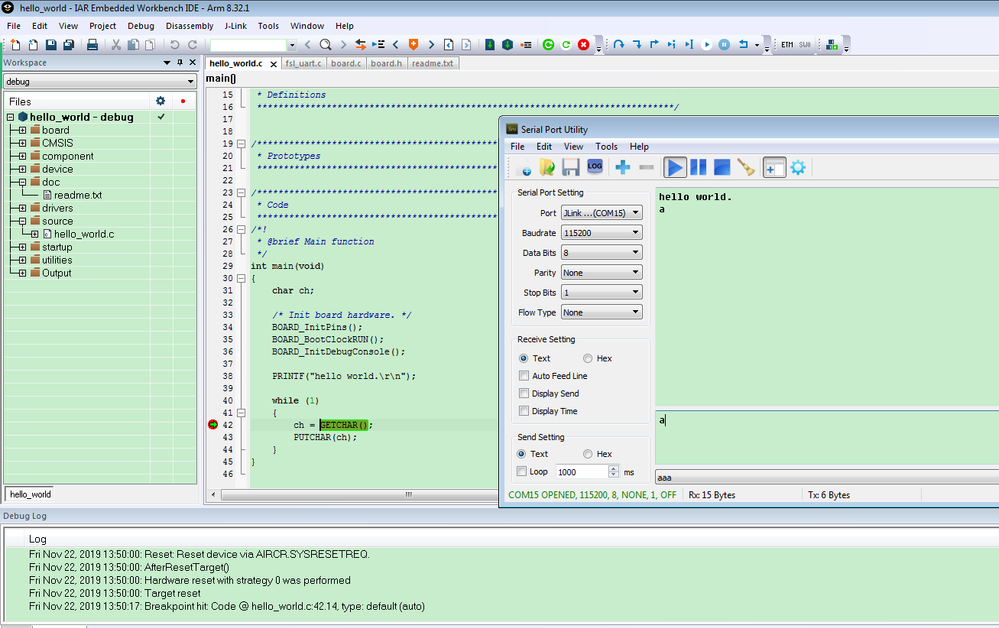The height and width of the screenshot is (628, 999).
Task: Click the blue plus icon in serial toolbar
Action: click(622, 167)
